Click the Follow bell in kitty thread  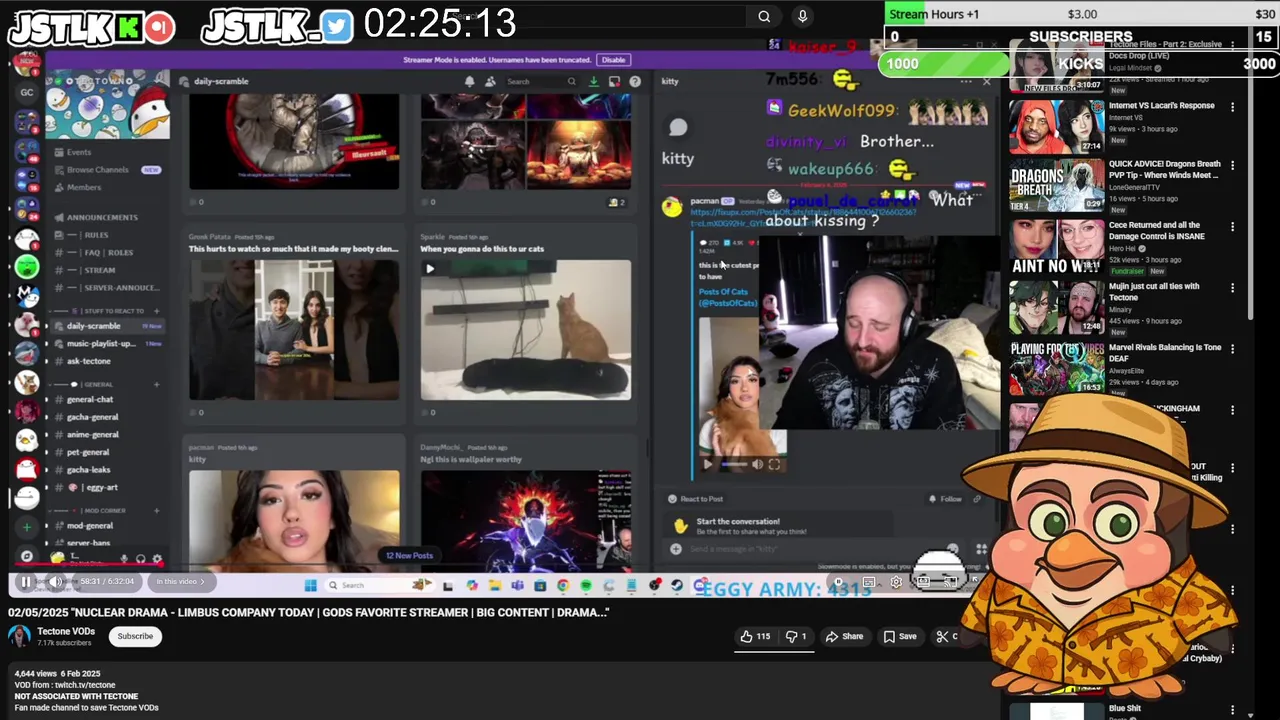tap(945, 498)
